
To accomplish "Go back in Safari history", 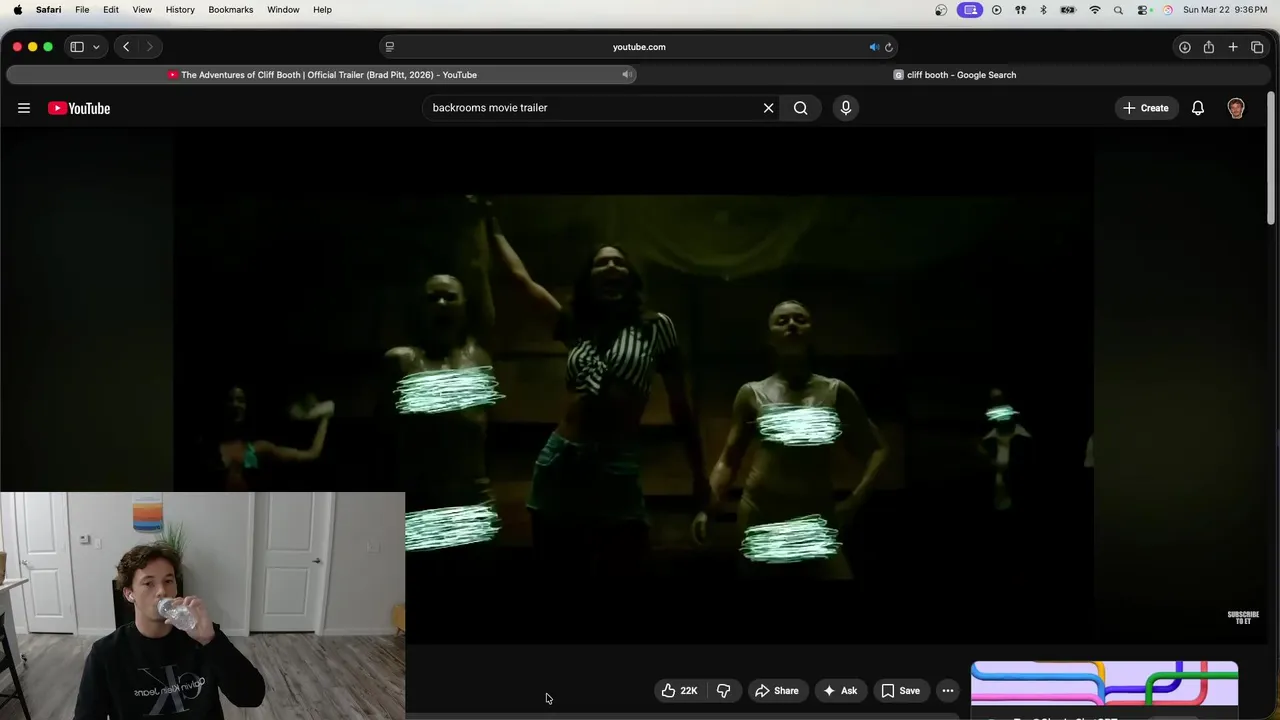I will (x=126, y=47).
